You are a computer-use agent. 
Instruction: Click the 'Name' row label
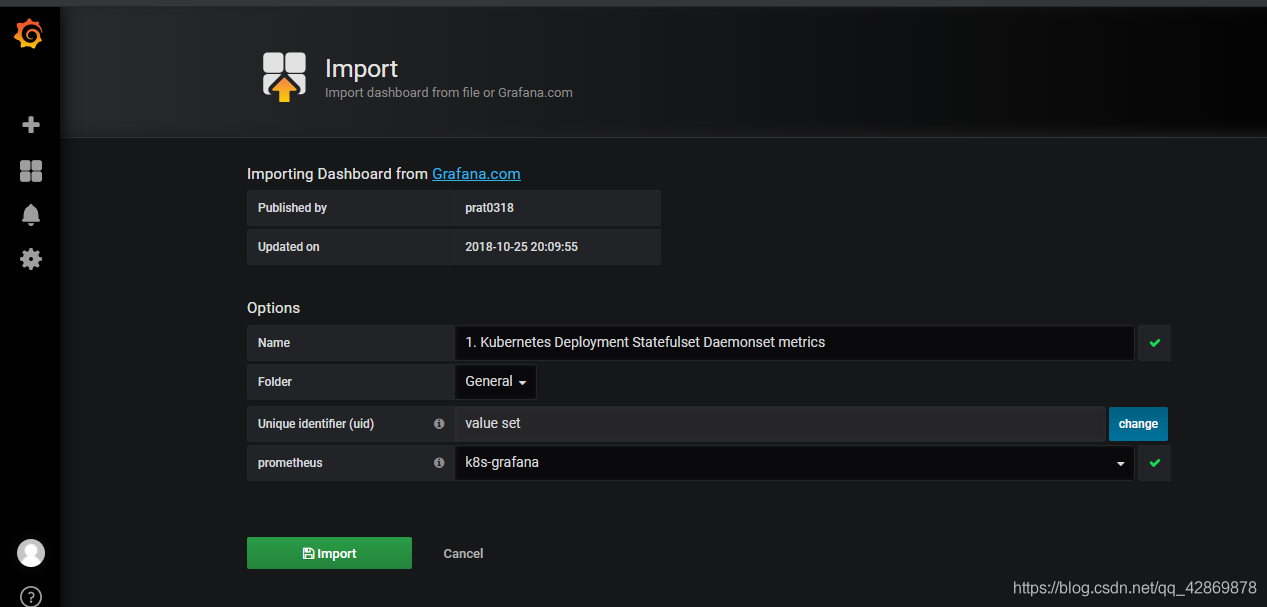[274, 343]
